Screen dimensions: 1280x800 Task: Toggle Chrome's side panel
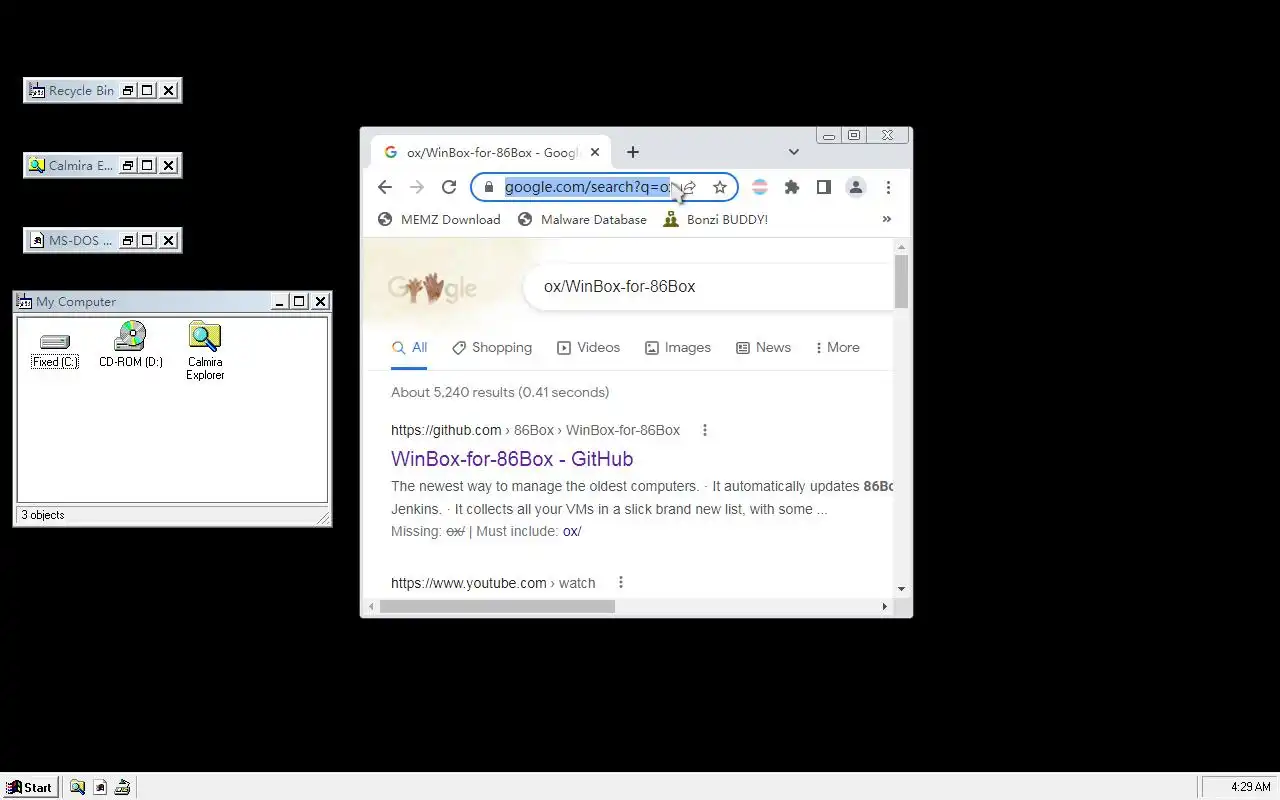tap(824, 187)
